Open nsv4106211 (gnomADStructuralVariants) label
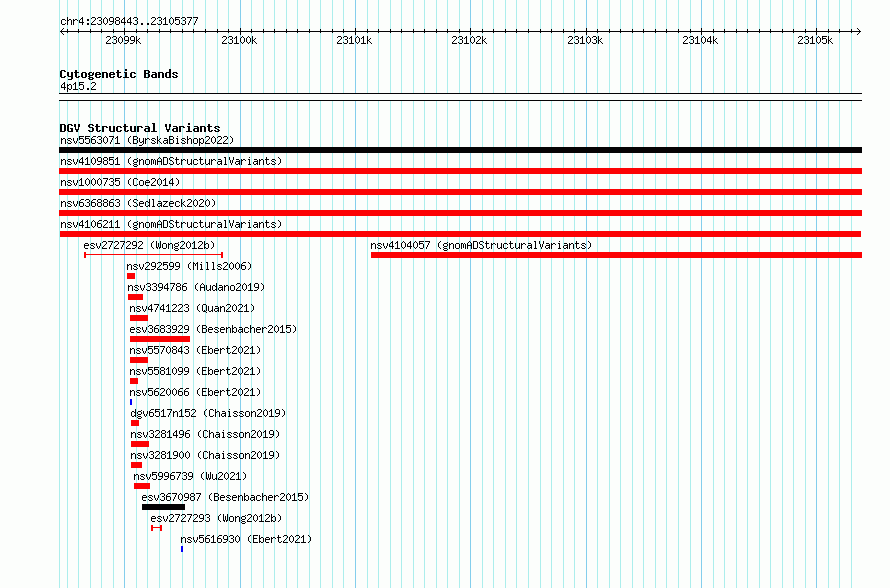 (x=171, y=224)
